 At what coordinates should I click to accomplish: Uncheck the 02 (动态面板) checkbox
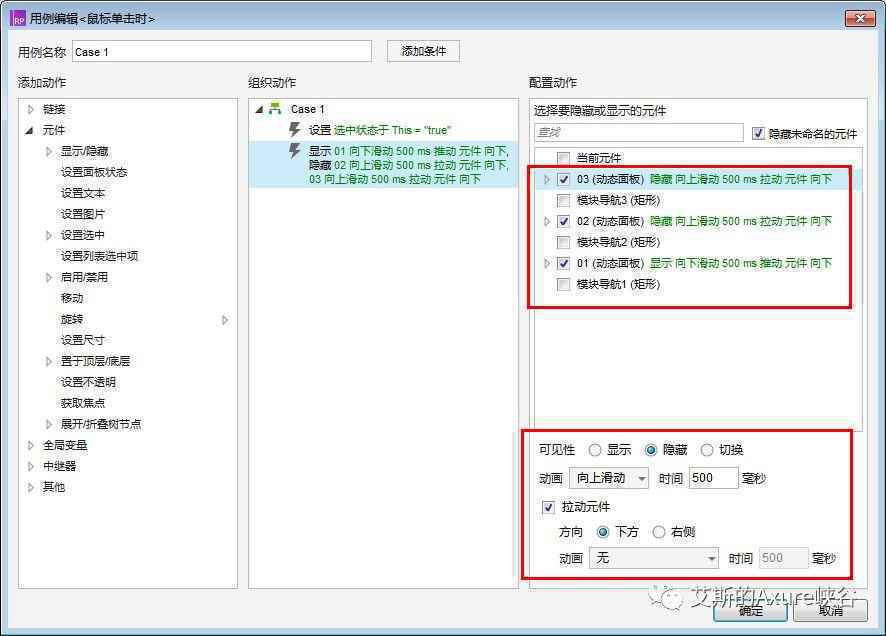tap(563, 221)
